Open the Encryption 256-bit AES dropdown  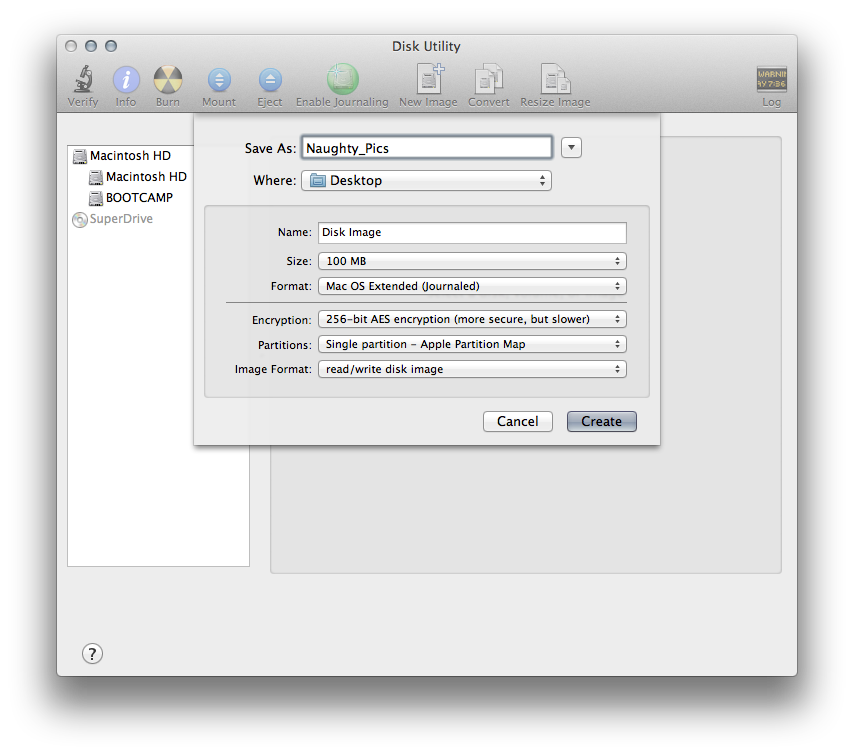(x=472, y=319)
